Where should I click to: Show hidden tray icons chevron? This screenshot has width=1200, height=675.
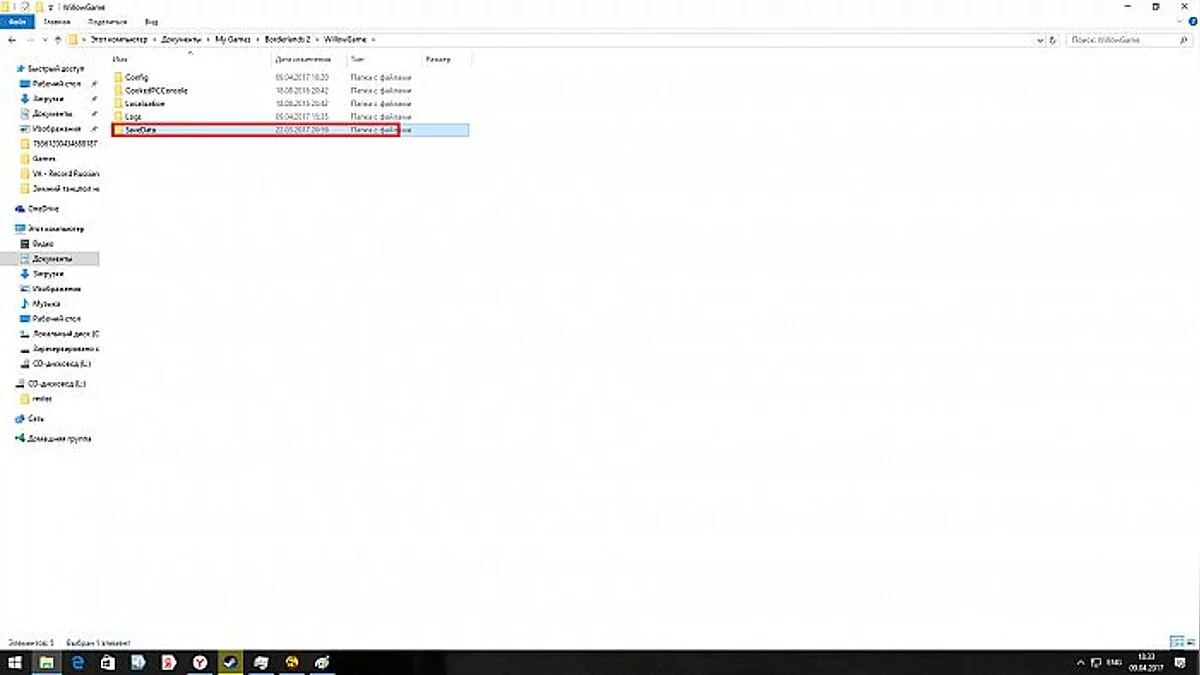click(1080, 662)
